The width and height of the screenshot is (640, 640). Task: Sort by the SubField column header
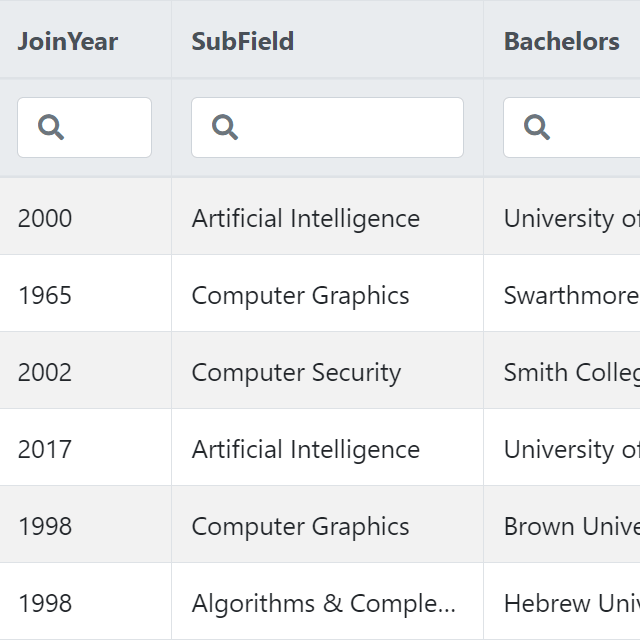point(242,41)
